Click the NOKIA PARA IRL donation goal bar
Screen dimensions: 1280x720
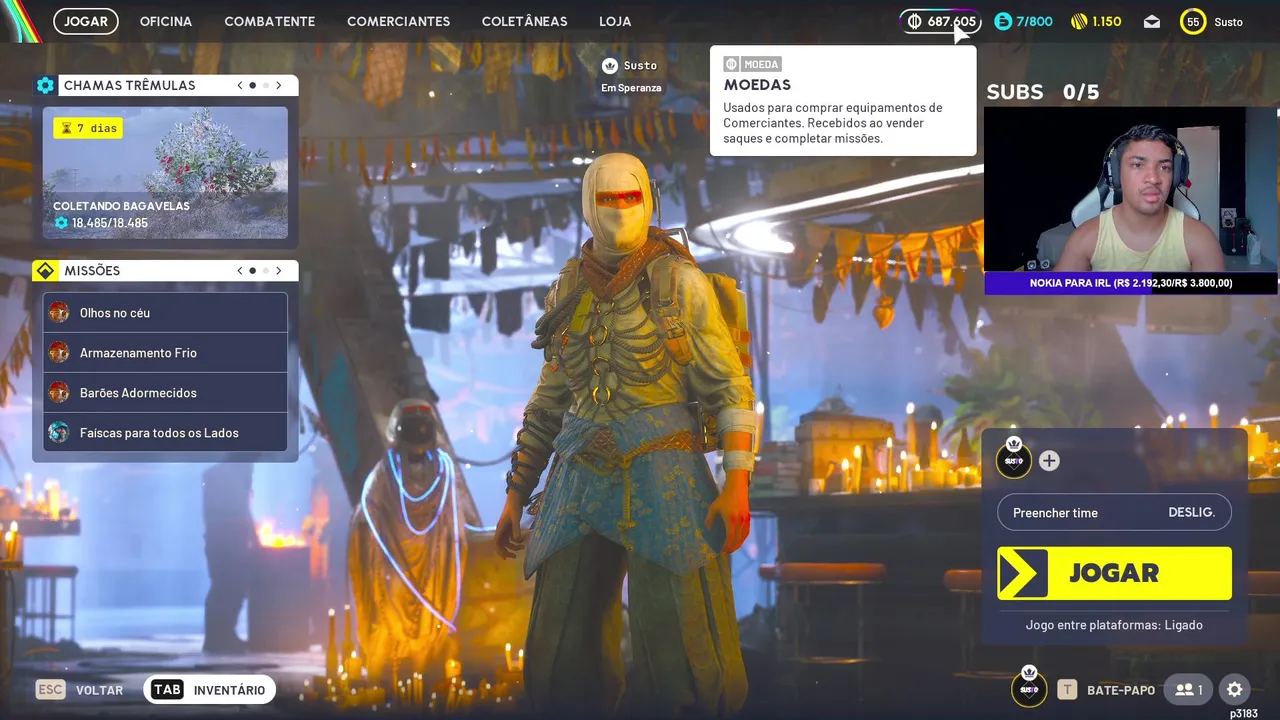1131,283
